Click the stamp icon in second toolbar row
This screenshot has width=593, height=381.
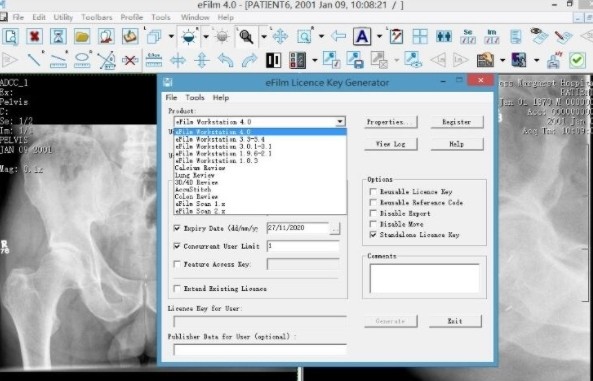554,60
